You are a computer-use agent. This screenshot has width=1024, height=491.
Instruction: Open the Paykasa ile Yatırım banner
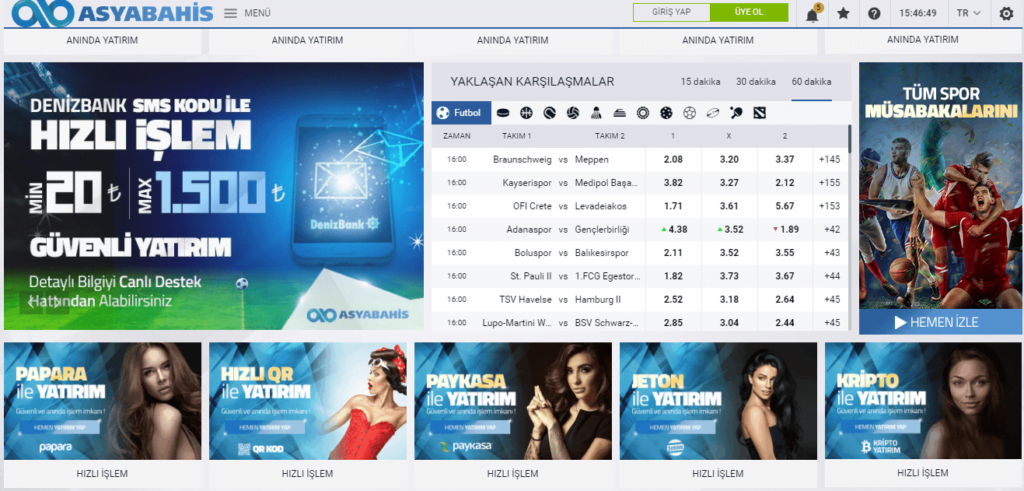pyautogui.click(x=513, y=401)
